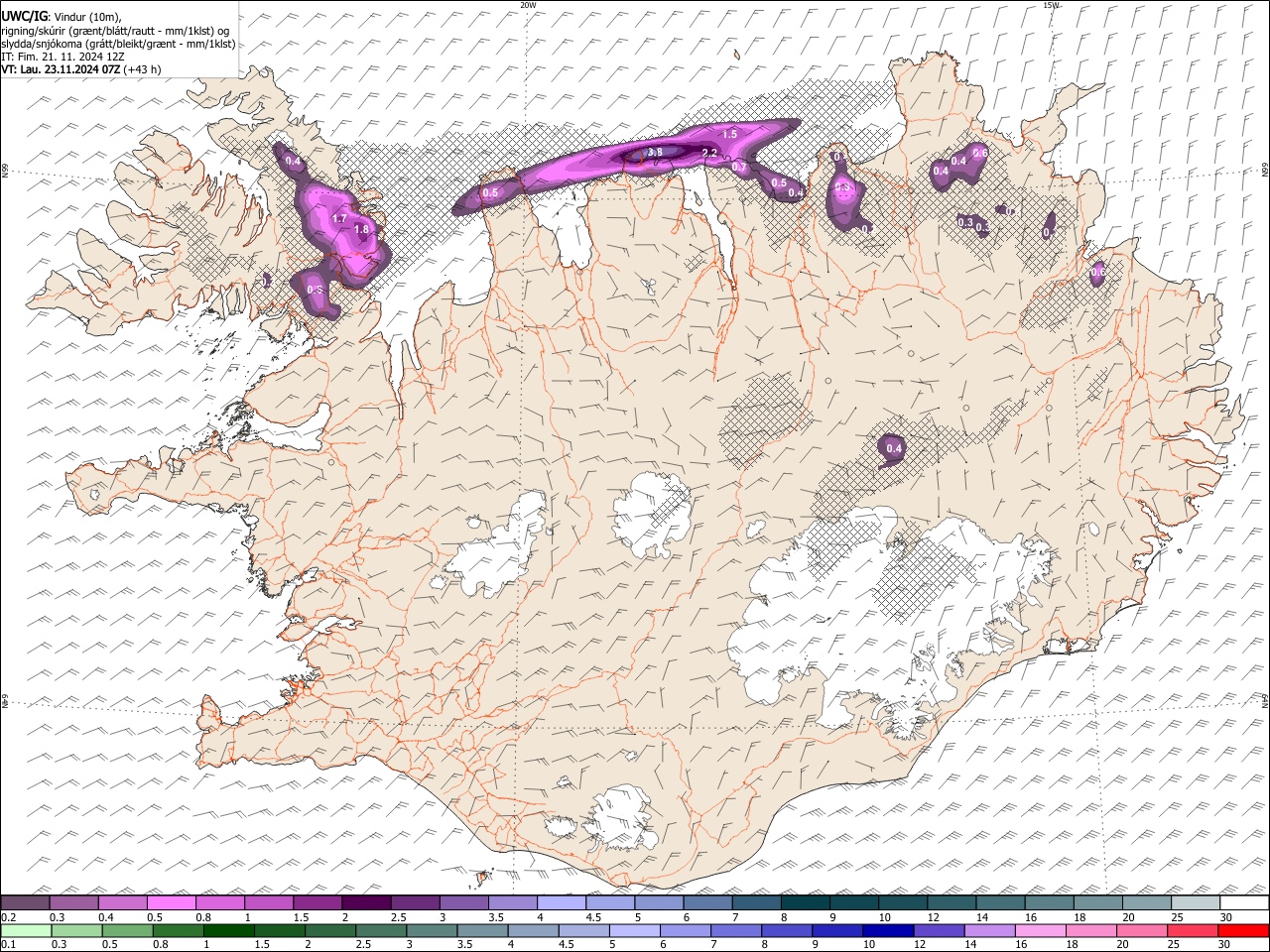This screenshot has height=952, width=1270.
Task: Click the 2.2 value on the northern snow band
Action: (709, 153)
